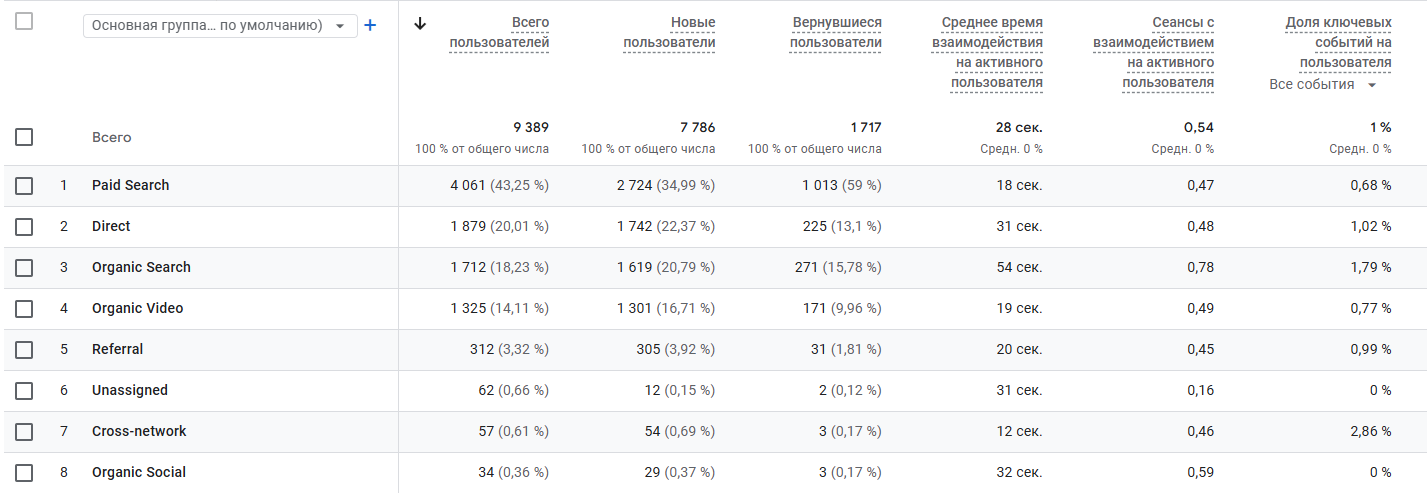Enable the Cross-network row checkbox

24,432
